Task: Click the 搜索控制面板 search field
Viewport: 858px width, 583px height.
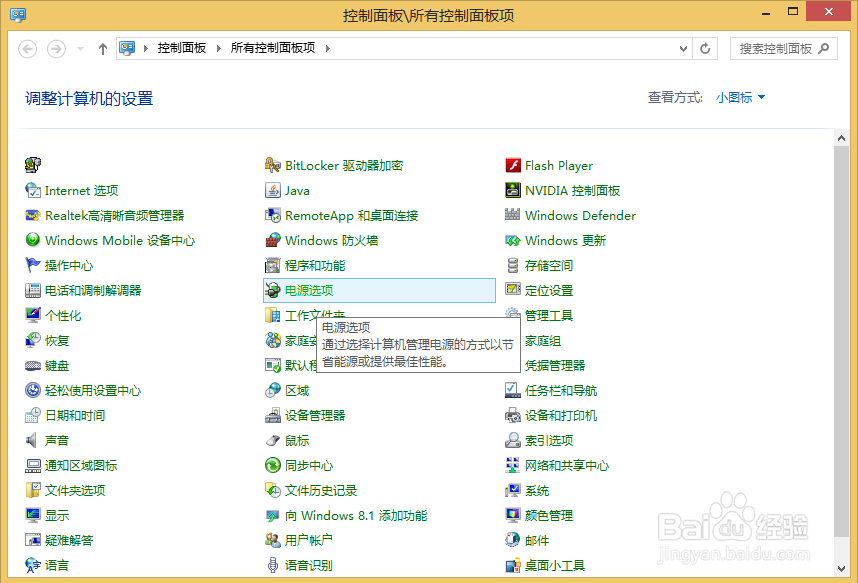Action: click(783, 49)
